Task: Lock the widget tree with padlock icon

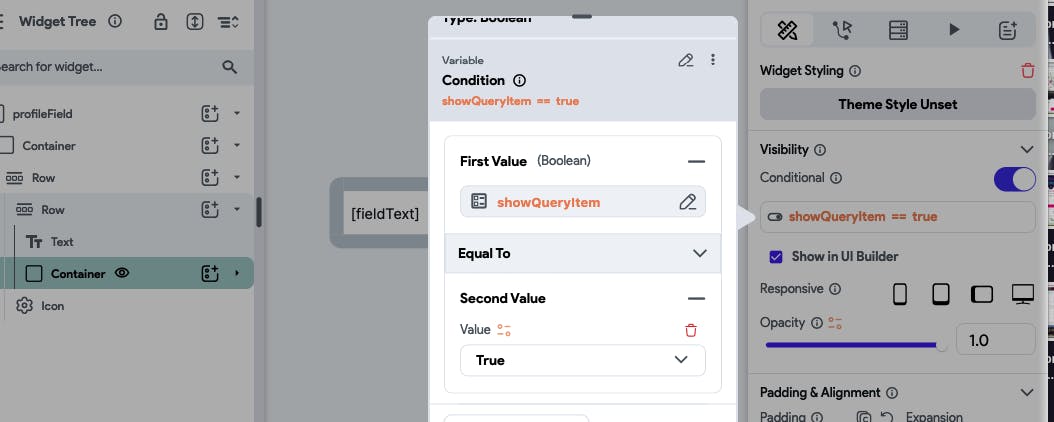Action: 161,22
